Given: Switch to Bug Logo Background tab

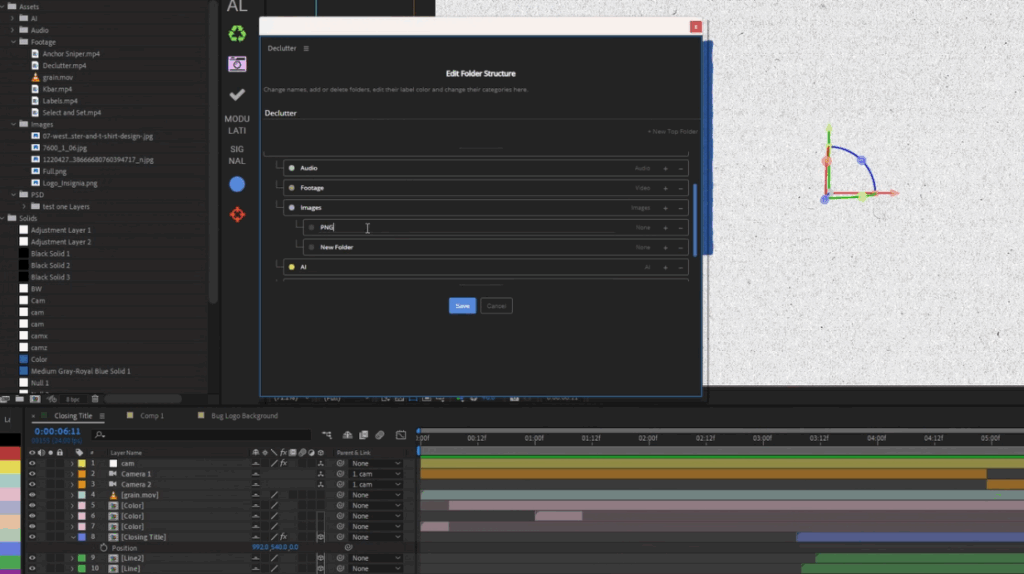Looking at the screenshot, I should [x=243, y=416].
